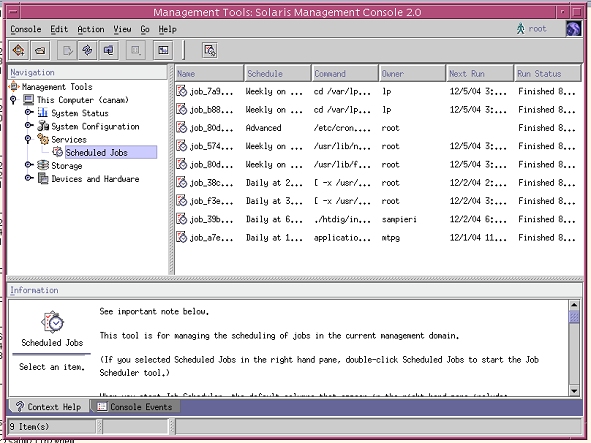Click the job_39b row icon
The image size is (591, 443).
182,219
